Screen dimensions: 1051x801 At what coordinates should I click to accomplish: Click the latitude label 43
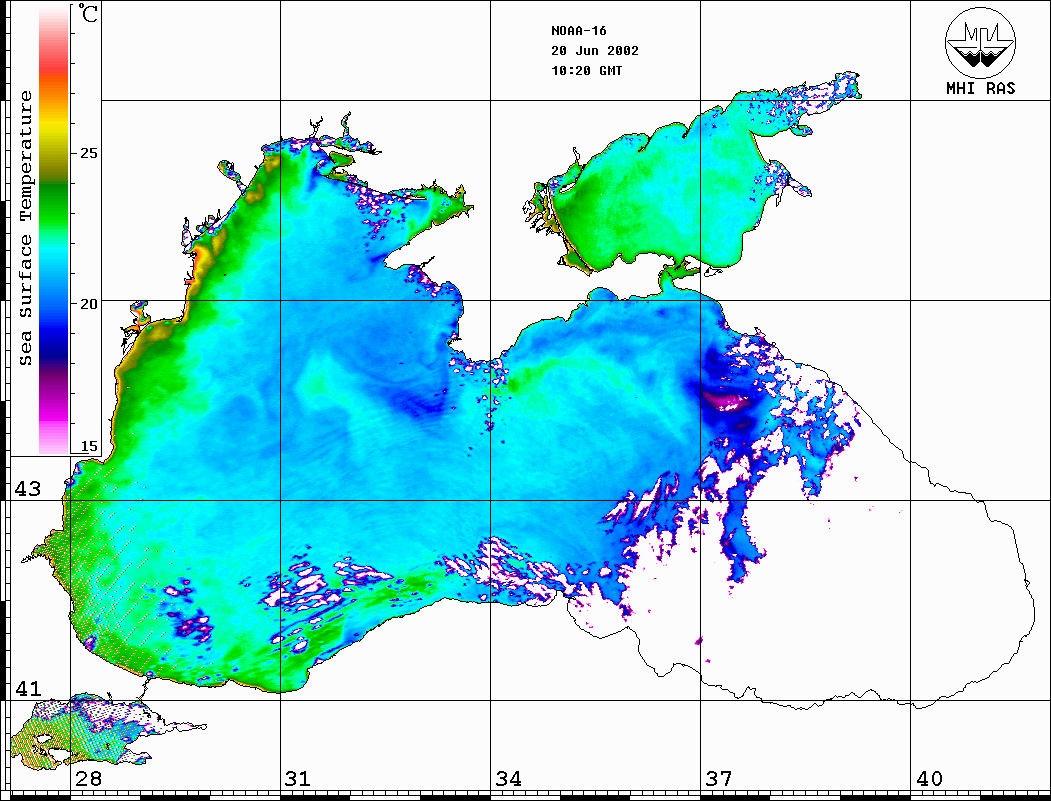pyautogui.click(x=28, y=489)
